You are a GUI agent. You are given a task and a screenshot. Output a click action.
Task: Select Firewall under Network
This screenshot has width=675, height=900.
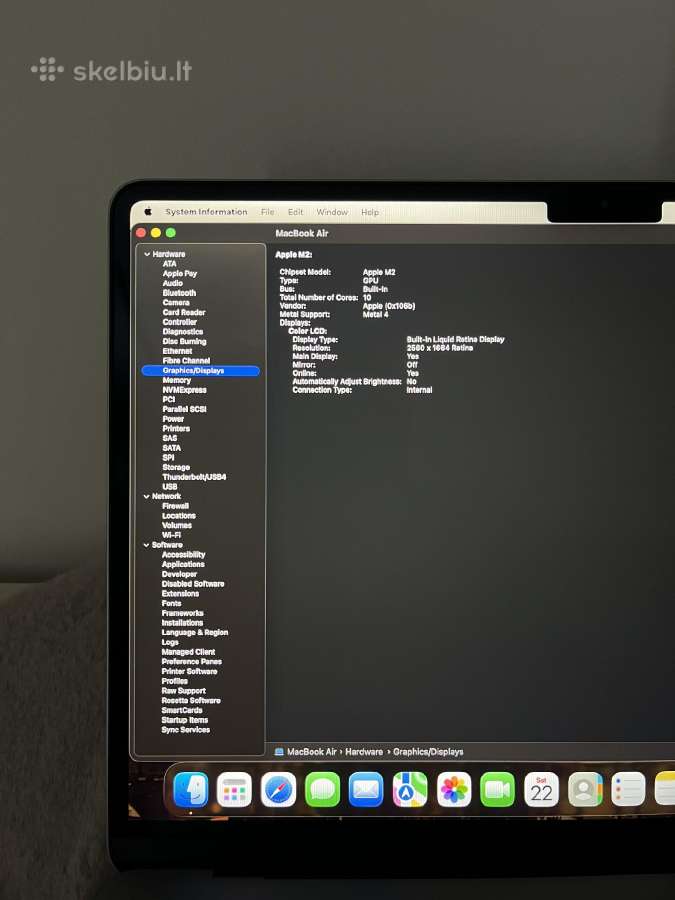click(x=175, y=506)
